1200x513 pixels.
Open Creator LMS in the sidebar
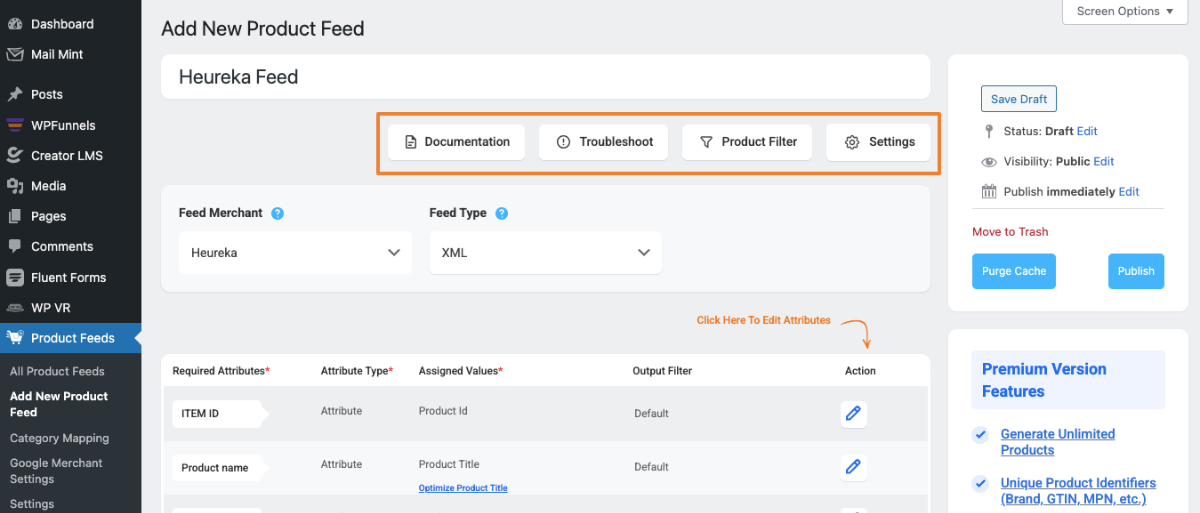tap(66, 155)
